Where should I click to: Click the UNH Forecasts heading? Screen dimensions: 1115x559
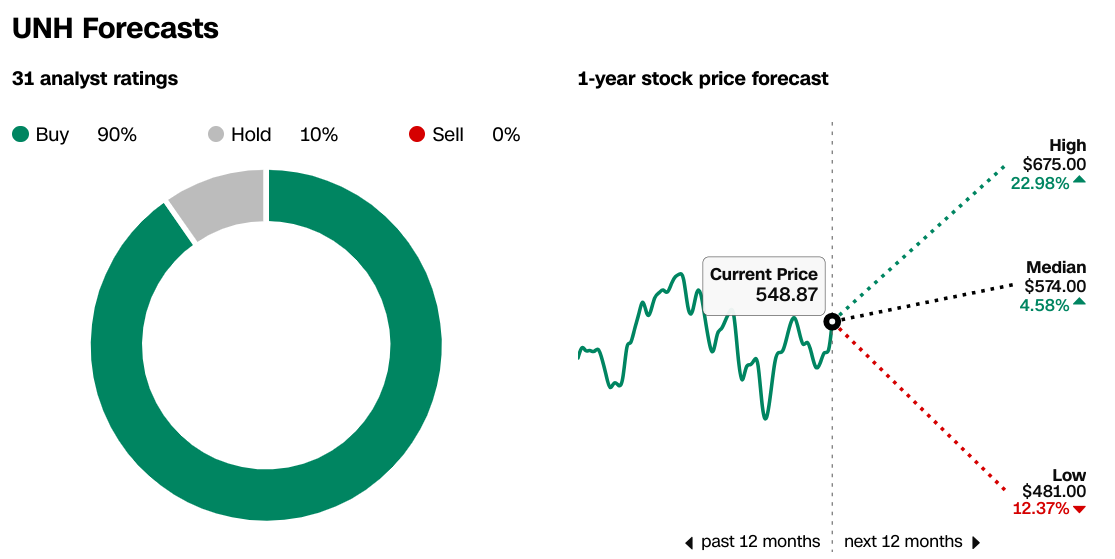[115, 28]
